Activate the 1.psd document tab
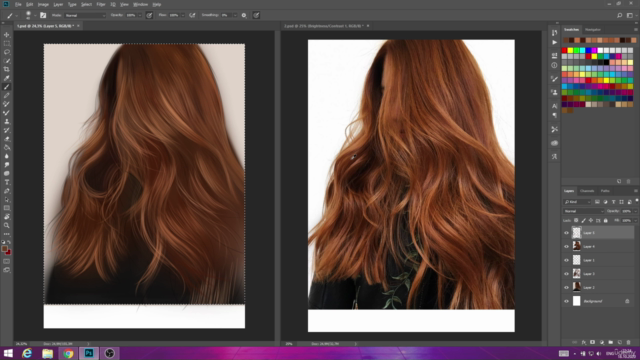This screenshot has height=360, width=640. [x=45, y=26]
